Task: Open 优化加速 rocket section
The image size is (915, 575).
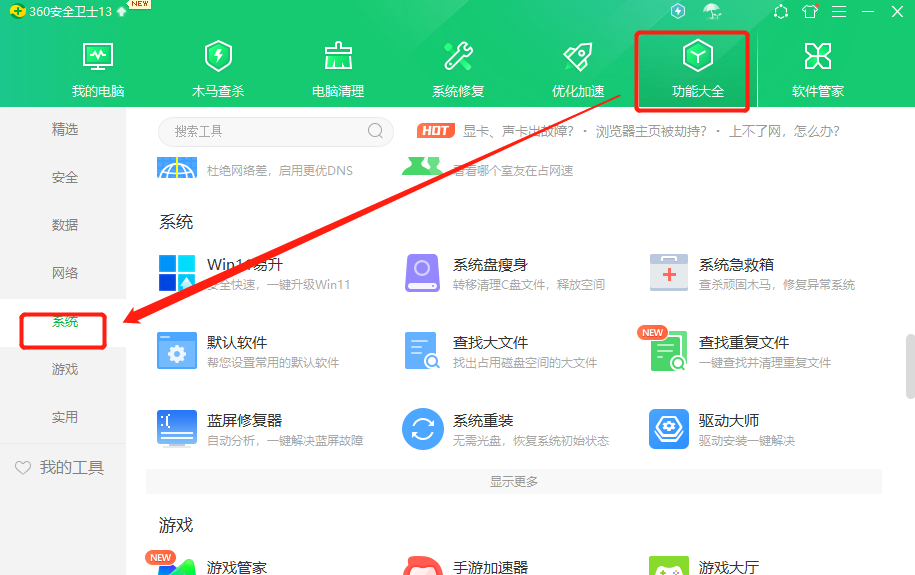Action: coord(578,69)
